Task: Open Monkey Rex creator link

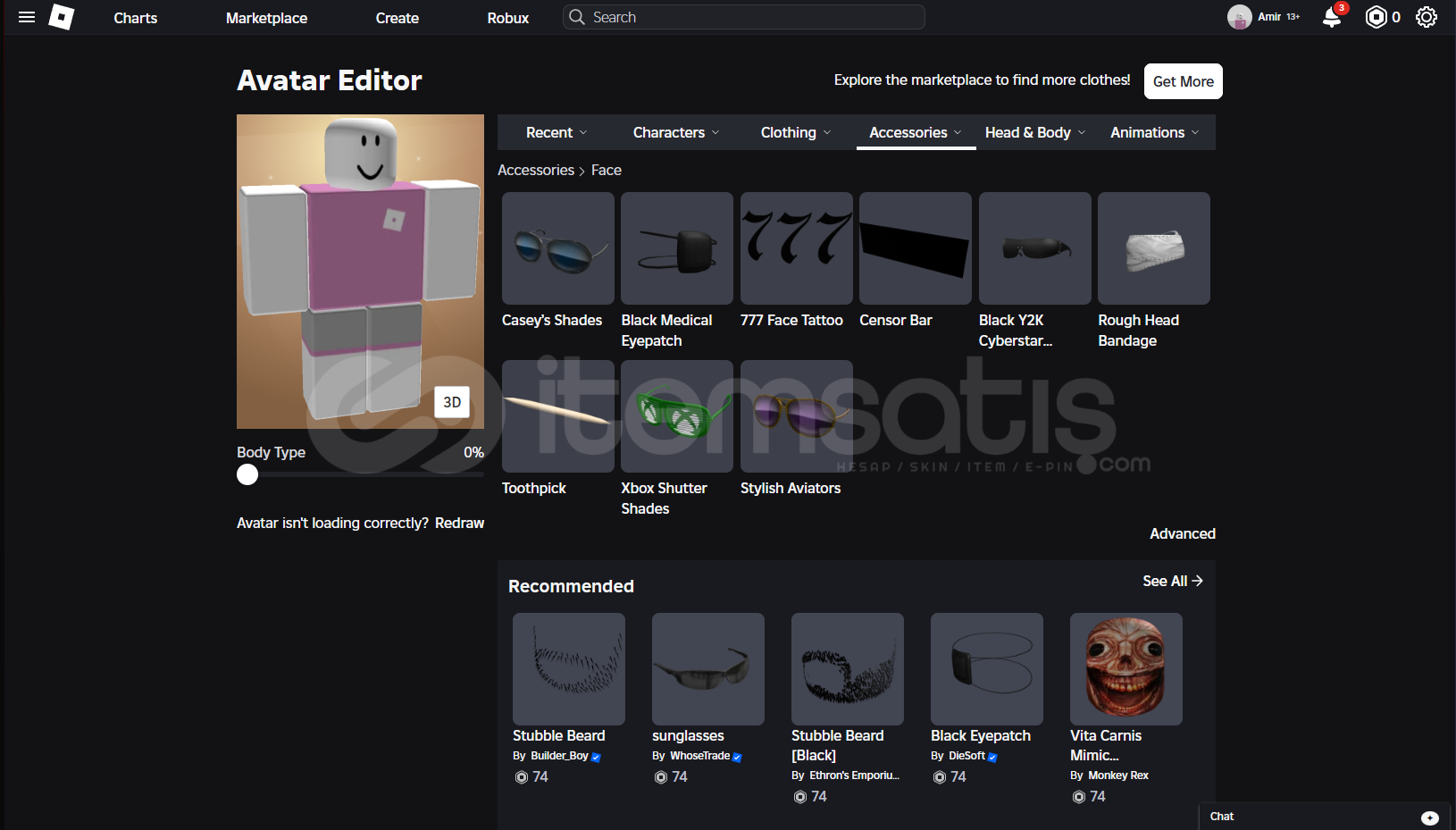Action: (1118, 776)
